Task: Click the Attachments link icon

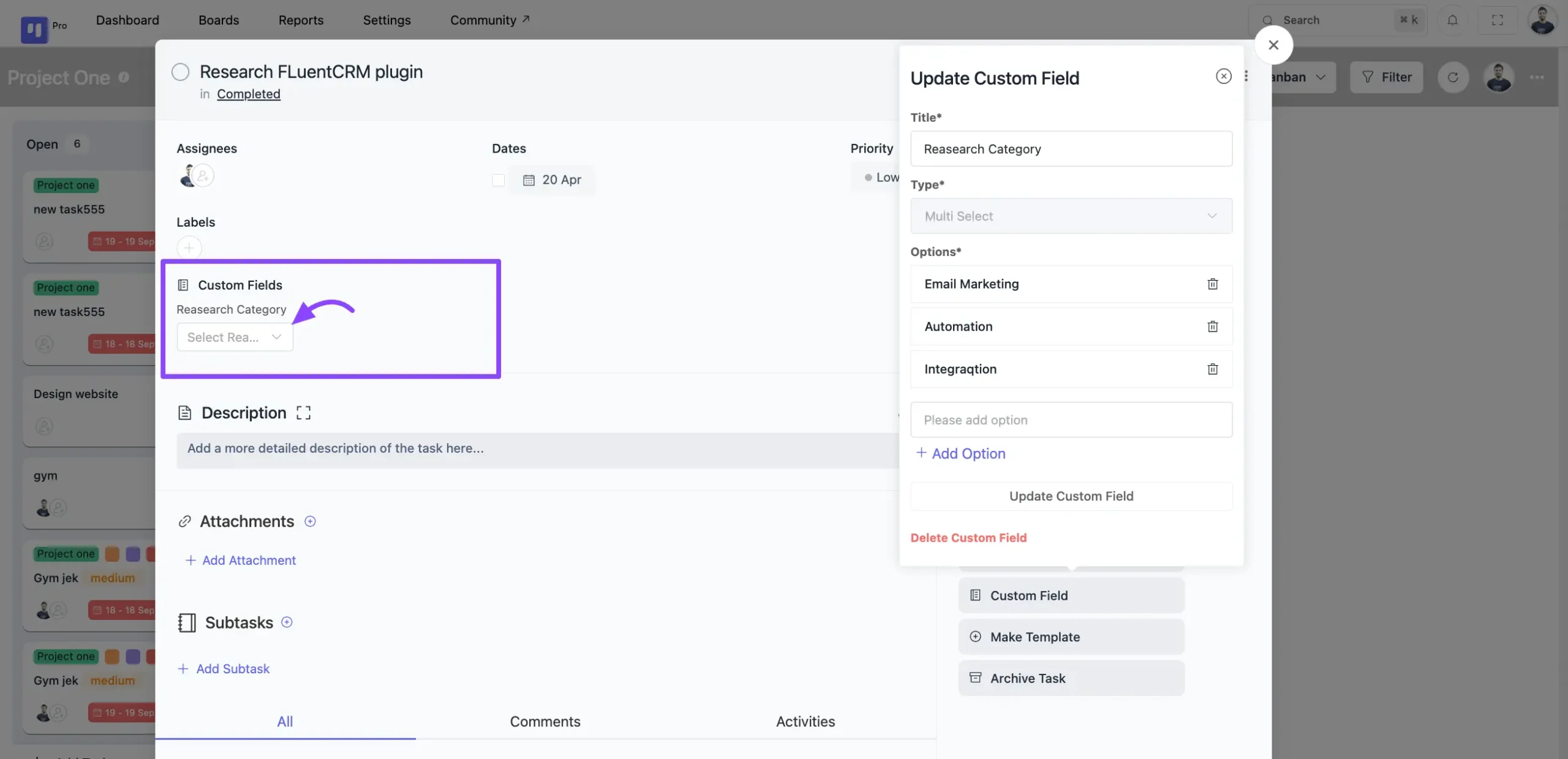Action: [x=184, y=521]
